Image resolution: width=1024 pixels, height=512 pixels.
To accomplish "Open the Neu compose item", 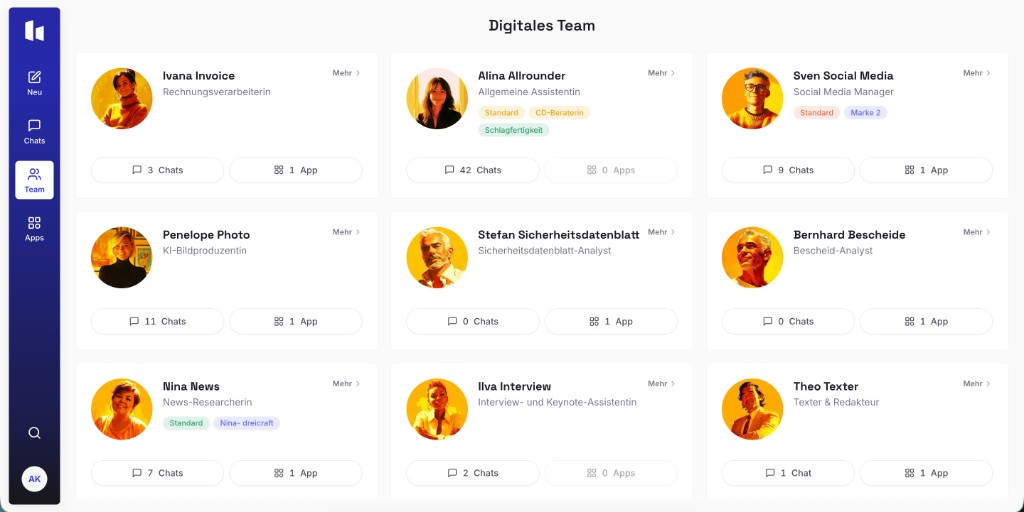I will point(35,83).
